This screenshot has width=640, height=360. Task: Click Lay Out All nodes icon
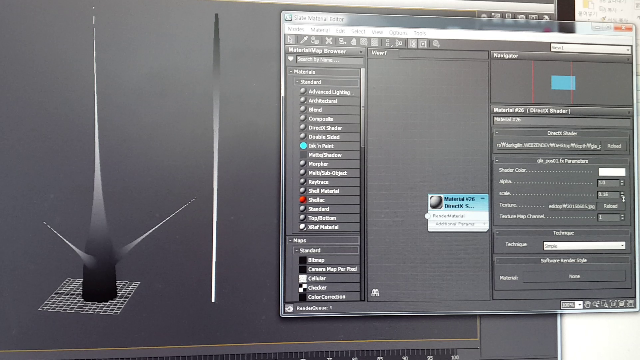click(387, 43)
